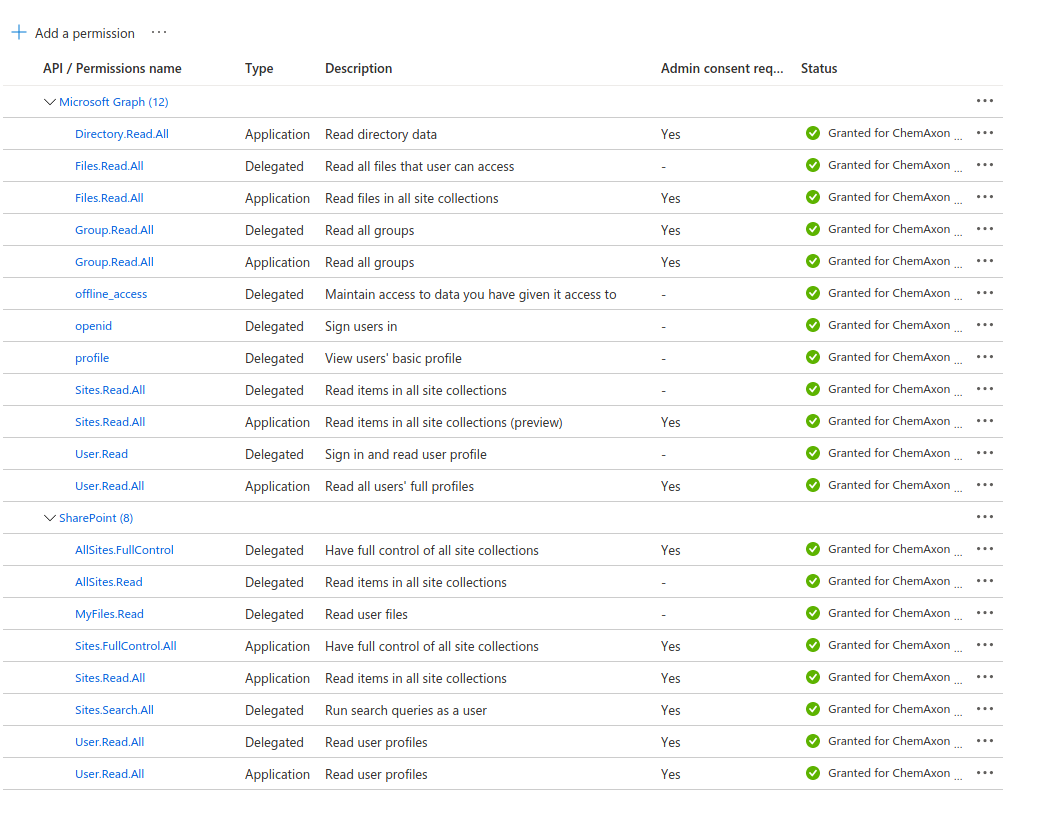Screen dimensions: 1039x816
Task: Open the Microsoft Graph group ellipsis menu
Action: pos(984,101)
